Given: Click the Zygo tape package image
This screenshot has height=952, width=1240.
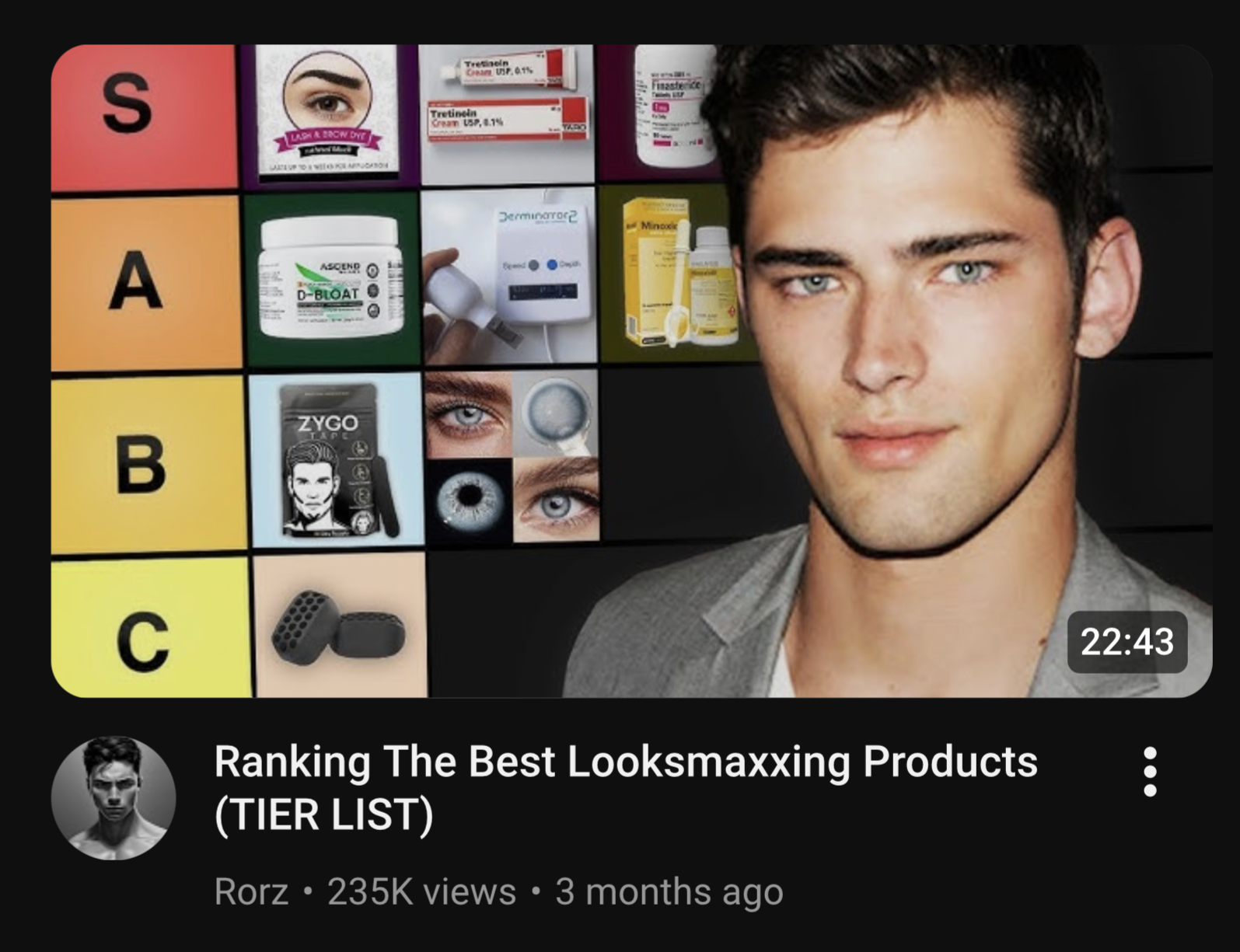Looking at the screenshot, I should (x=337, y=461).
